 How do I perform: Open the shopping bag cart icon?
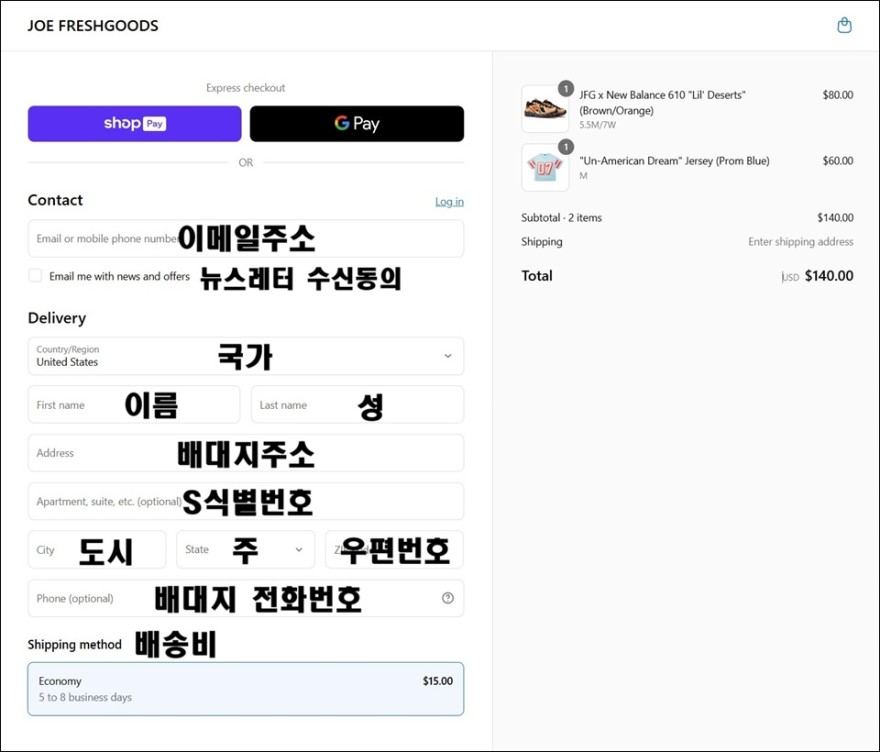(844, 25)
